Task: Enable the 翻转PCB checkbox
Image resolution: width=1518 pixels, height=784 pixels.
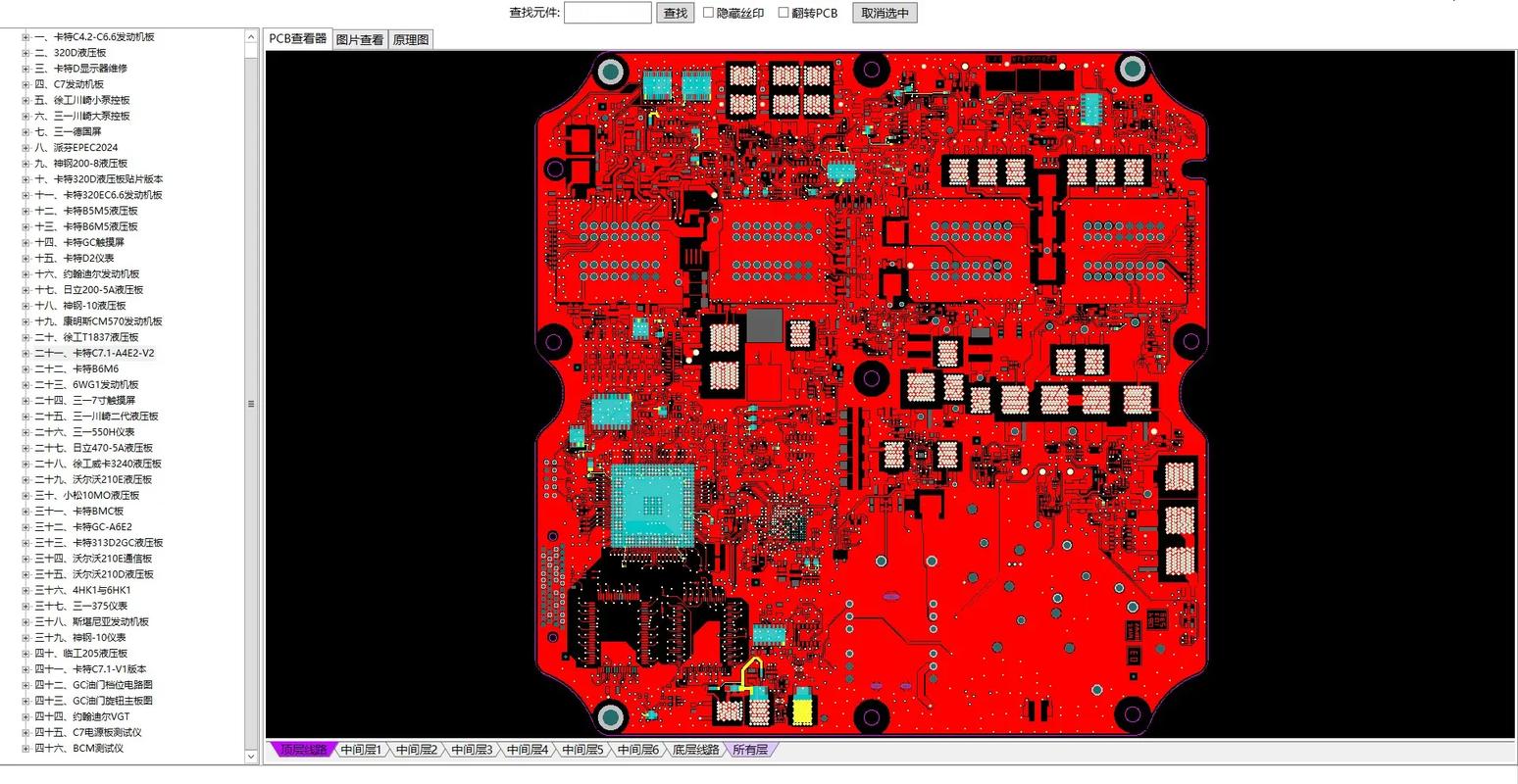Action: [784, 13]
